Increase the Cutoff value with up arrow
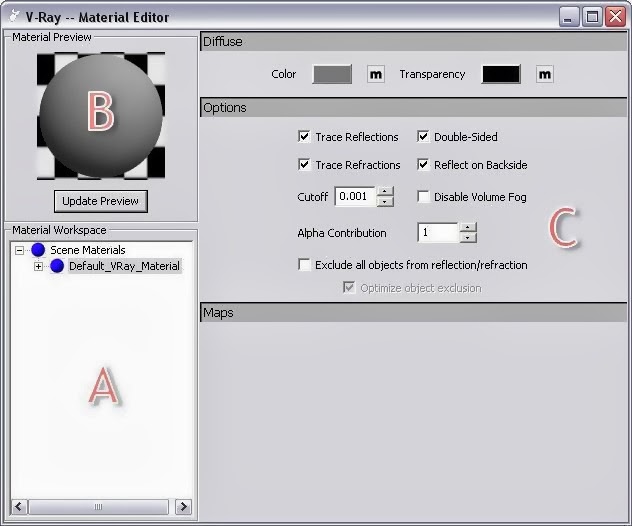 click(x=385, y=191)
